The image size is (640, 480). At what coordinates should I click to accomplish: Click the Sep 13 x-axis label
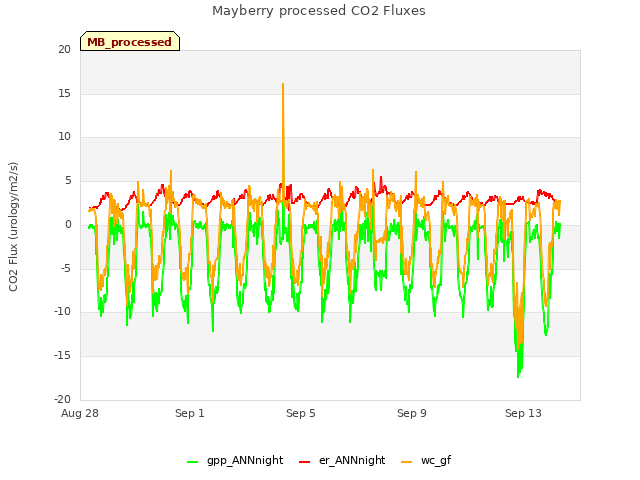pyautogui.click(x=523, y=413)
